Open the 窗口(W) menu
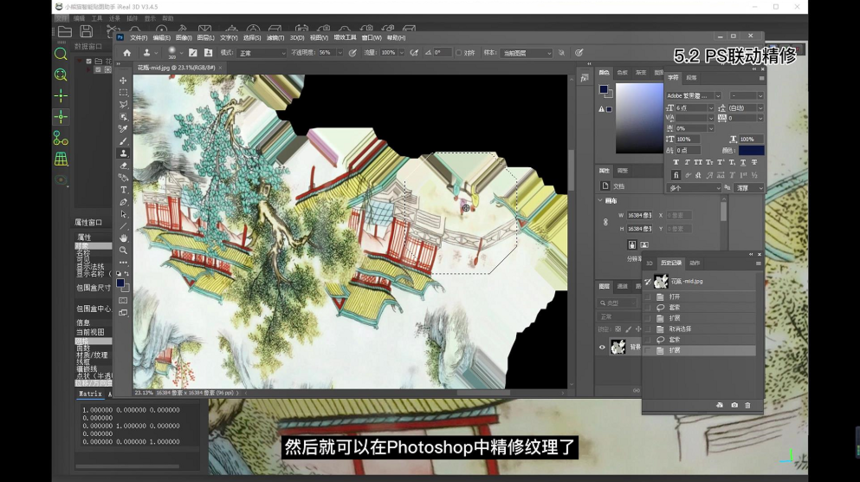The height and width of the screenshot is (482, 860). coord(371,38)
